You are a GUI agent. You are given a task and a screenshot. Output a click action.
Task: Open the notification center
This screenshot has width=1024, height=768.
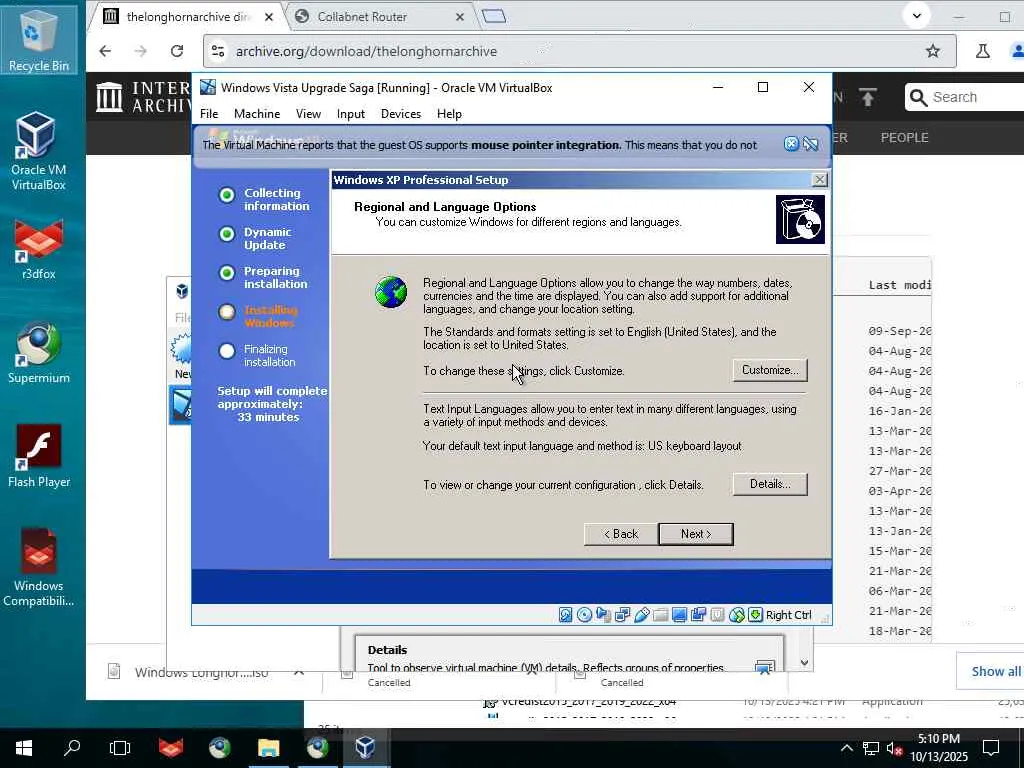[x=991, y=748]
